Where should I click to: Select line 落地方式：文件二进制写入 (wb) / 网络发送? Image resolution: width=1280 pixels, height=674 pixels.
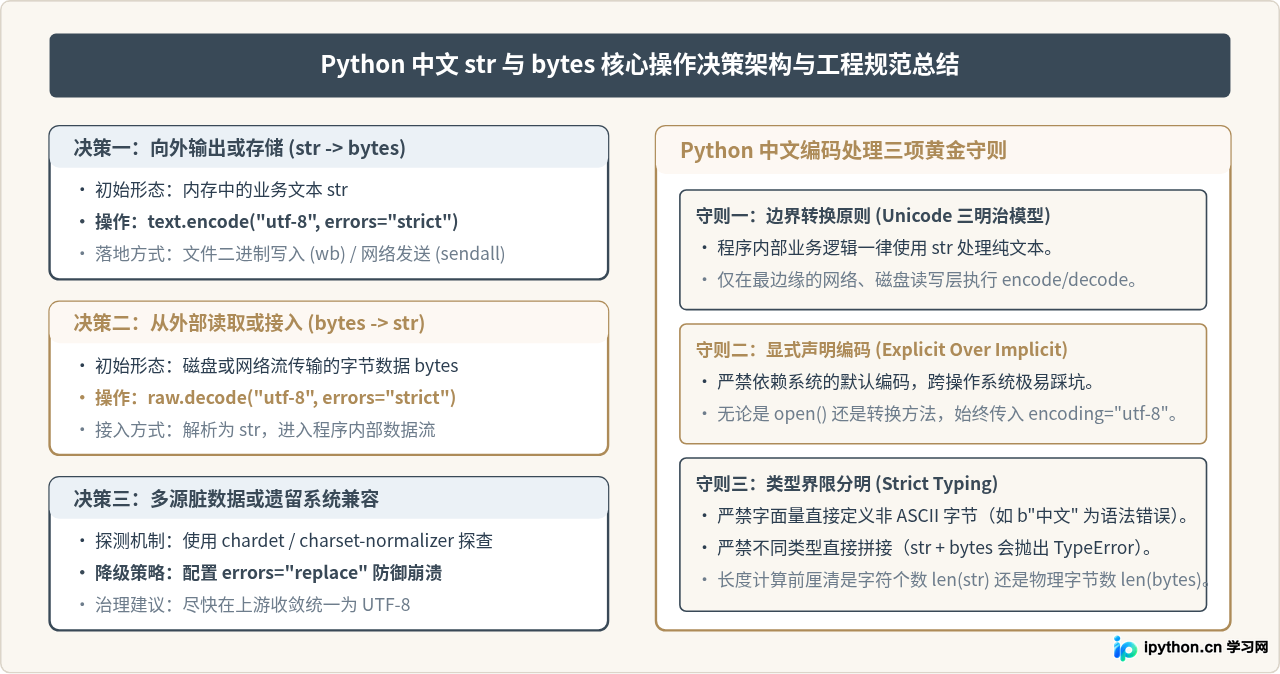(x=299, y=253)
